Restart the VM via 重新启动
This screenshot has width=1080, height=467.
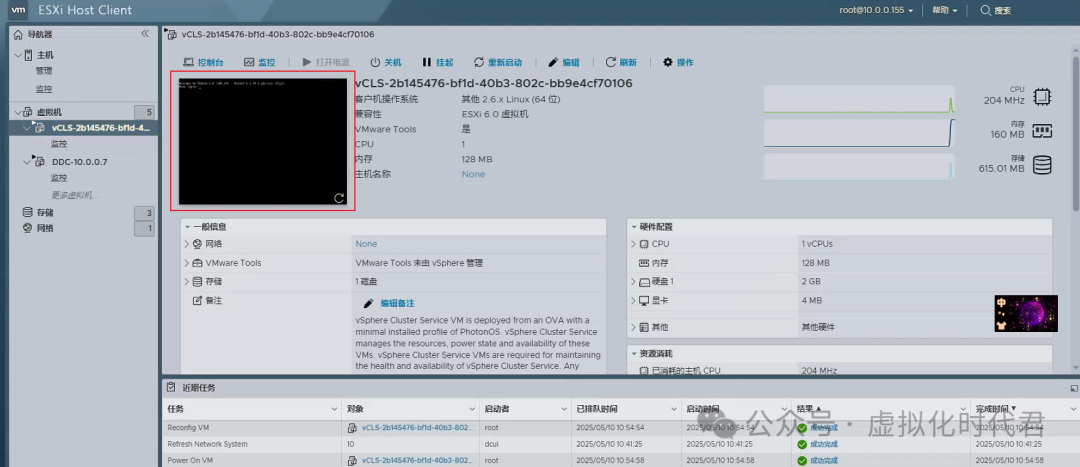point(504,62)
